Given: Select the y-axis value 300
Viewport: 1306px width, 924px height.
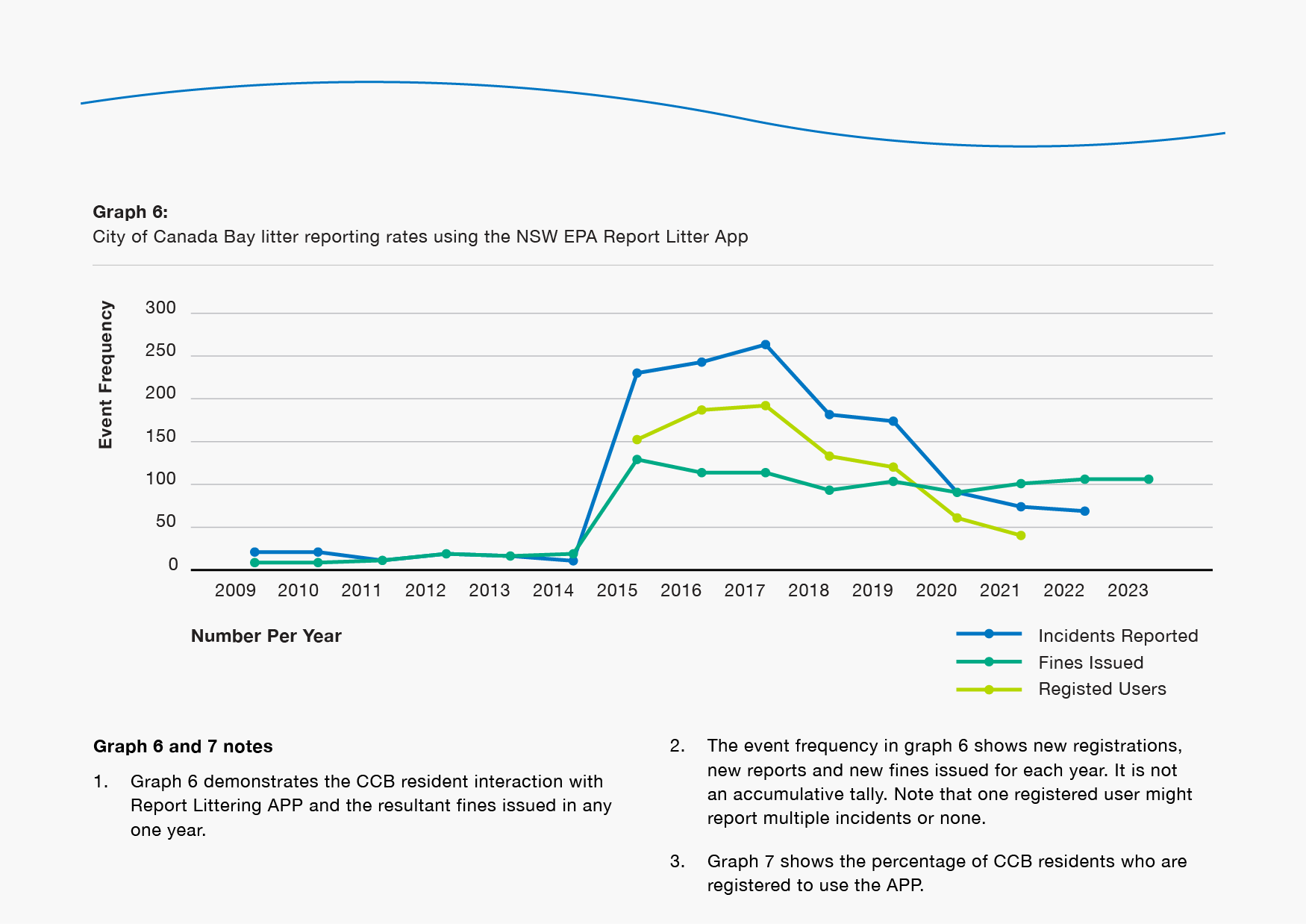Looking at the screenshot, I should click(160, 308).
